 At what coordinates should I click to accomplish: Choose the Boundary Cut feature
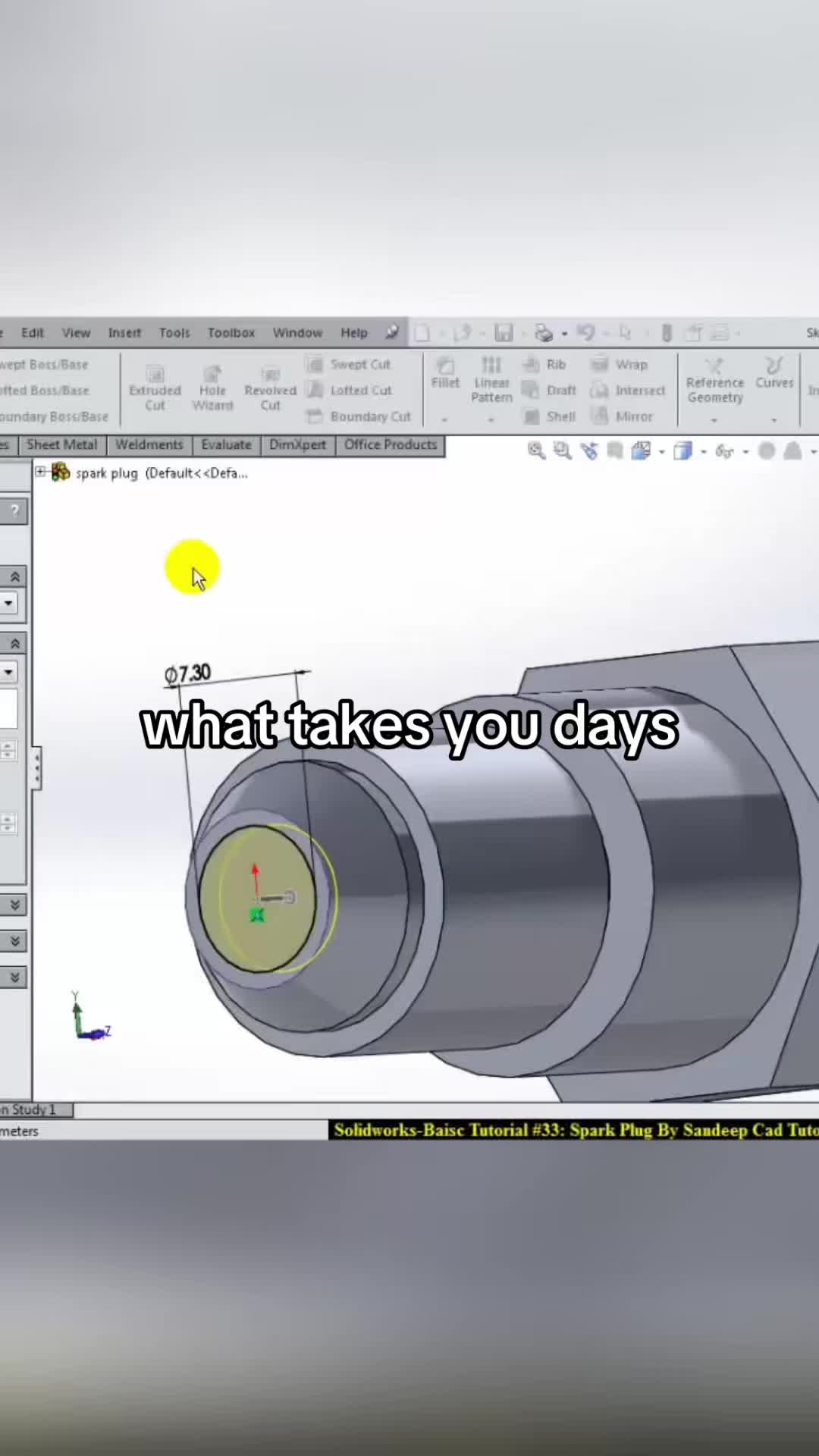click(359, 416)
